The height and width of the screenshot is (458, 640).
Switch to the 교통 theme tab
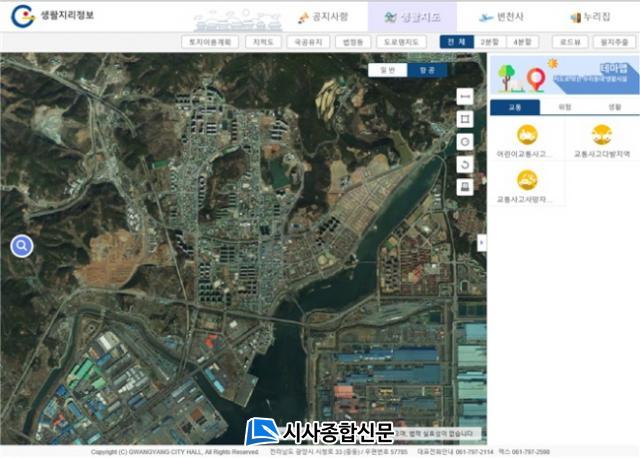(515, 107)
